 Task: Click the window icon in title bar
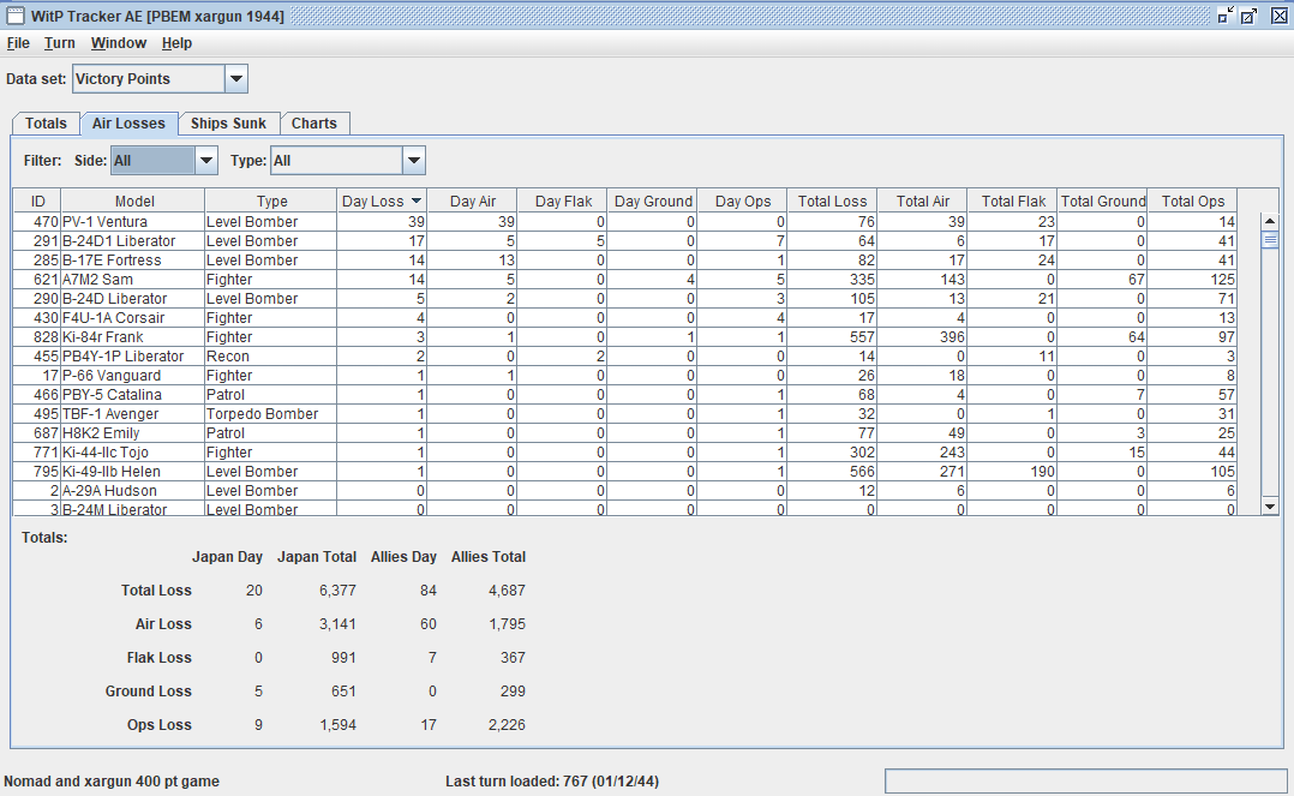15,16
